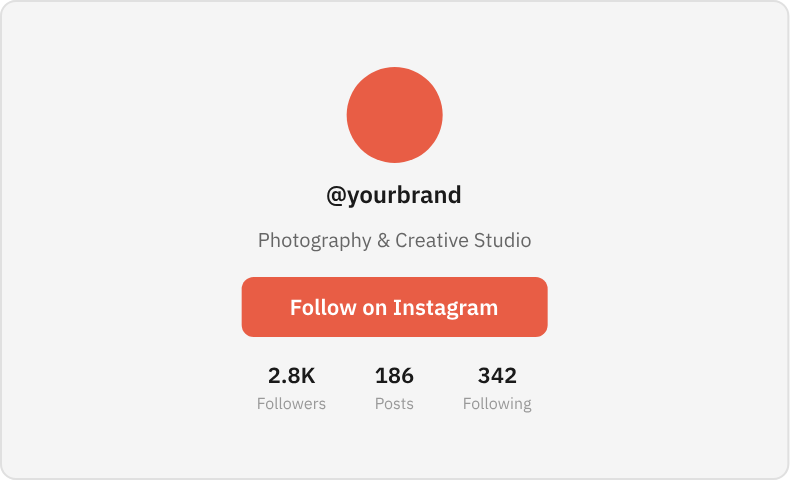Viewport: 790px width, 480px height.
Task: Click the word Follow on the button
Action: 323,307
